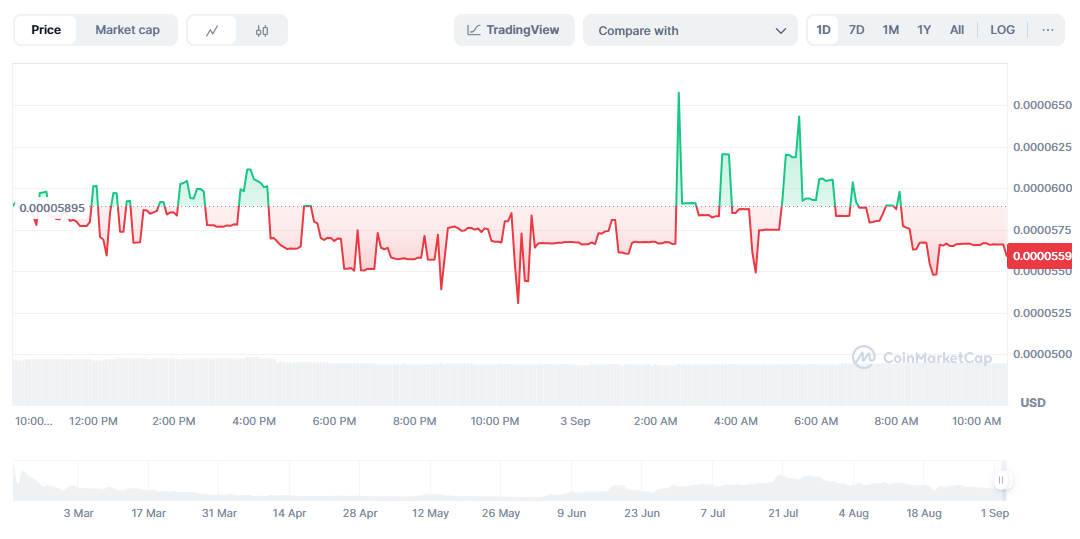Select the 1M time range
Viewport: 1080px width, 539px height.
(x=891, y=30)
